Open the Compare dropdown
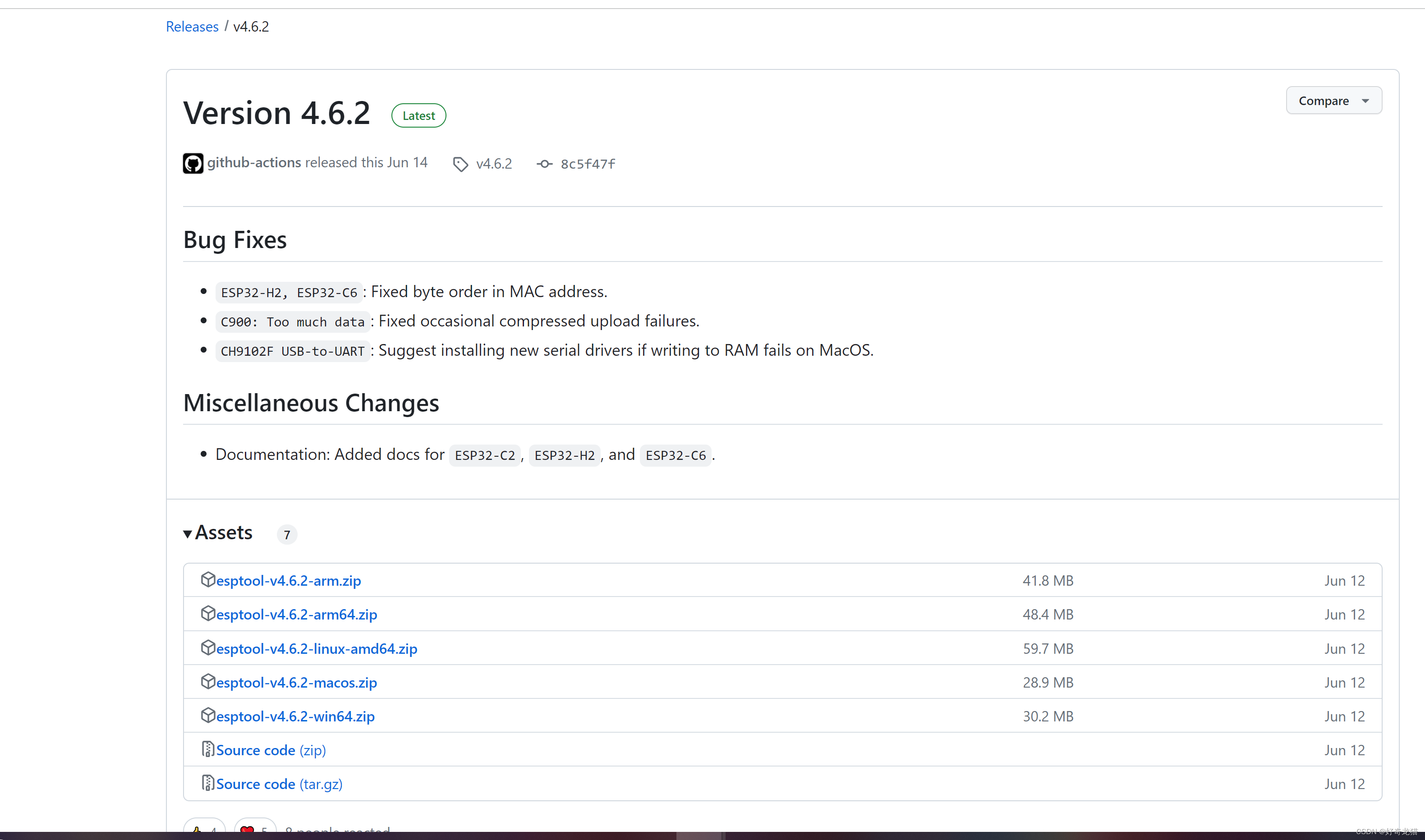The width and height of the screenshot is (1425, 840). point(1333,101)
